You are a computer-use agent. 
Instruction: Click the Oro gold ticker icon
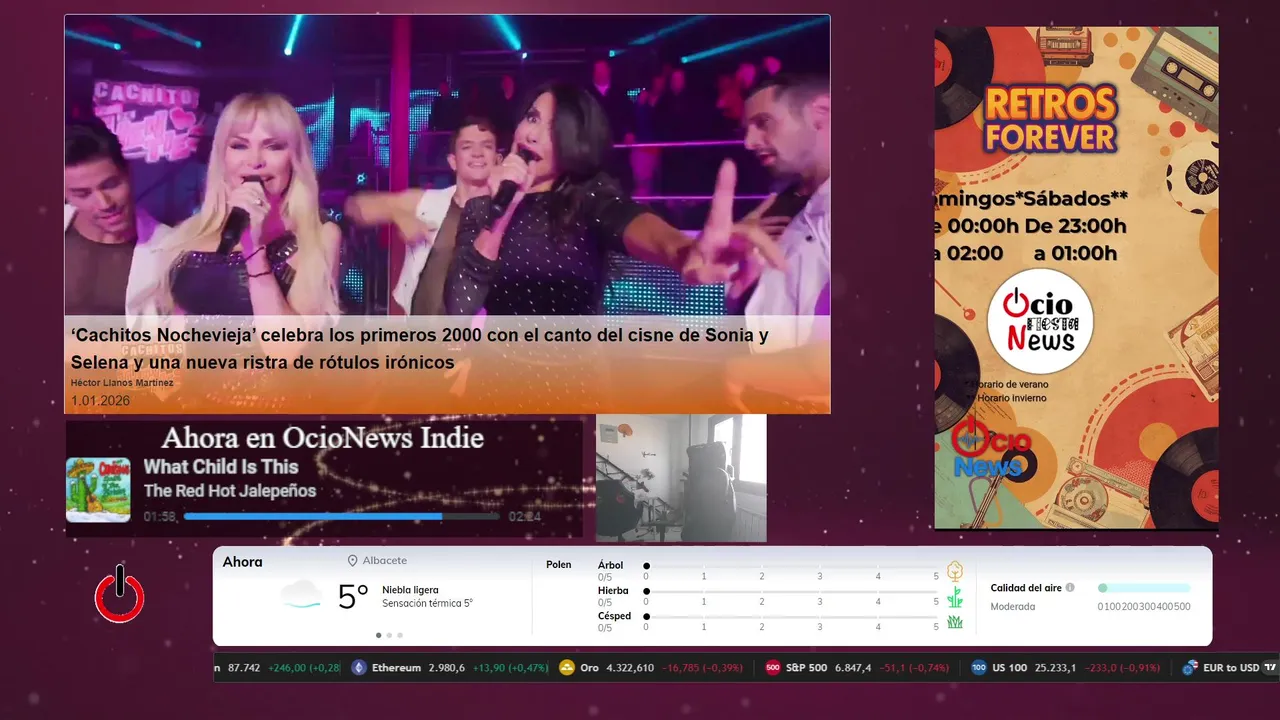[567, 668]
